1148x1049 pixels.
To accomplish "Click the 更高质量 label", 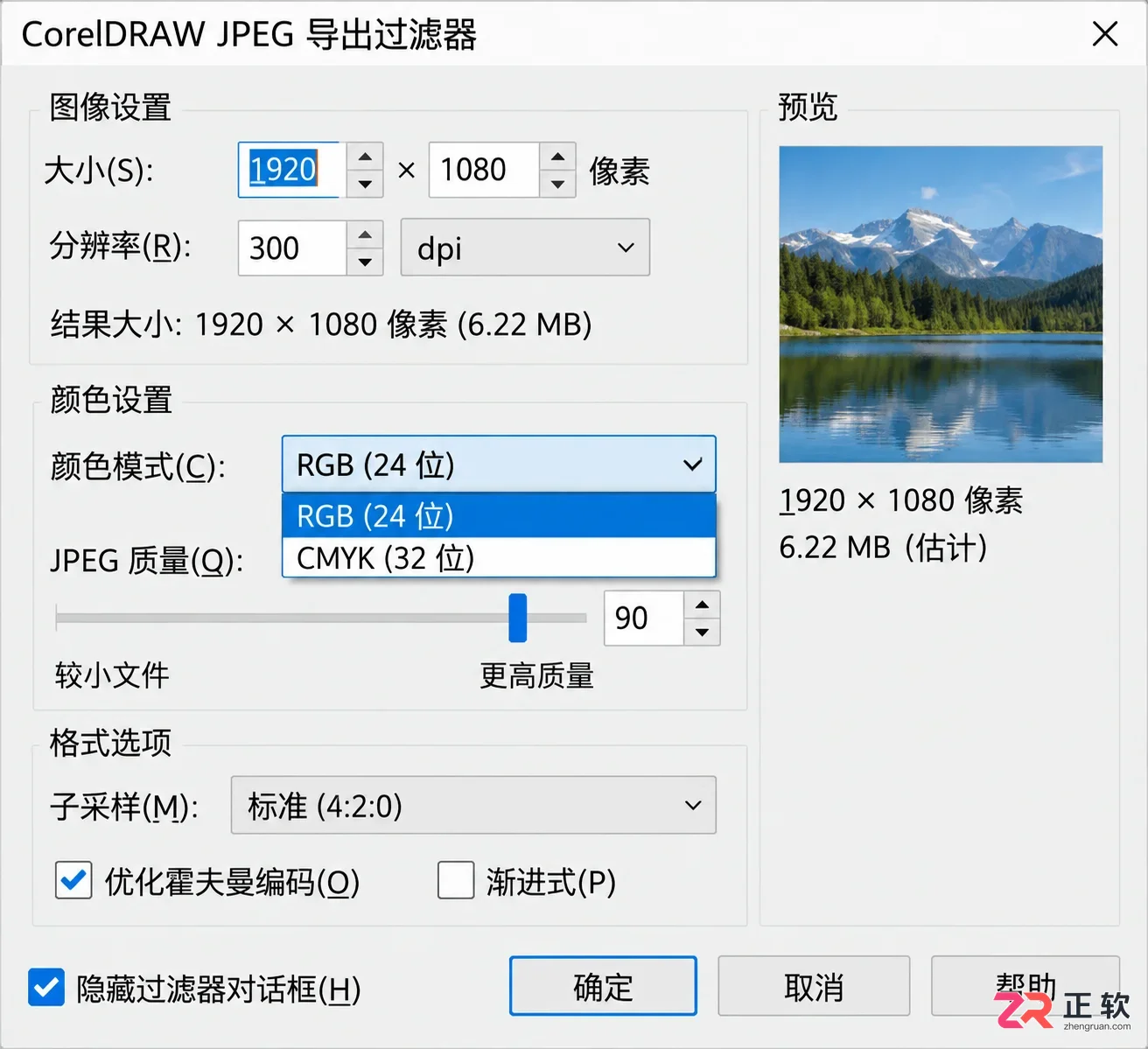I will (536, 675).
